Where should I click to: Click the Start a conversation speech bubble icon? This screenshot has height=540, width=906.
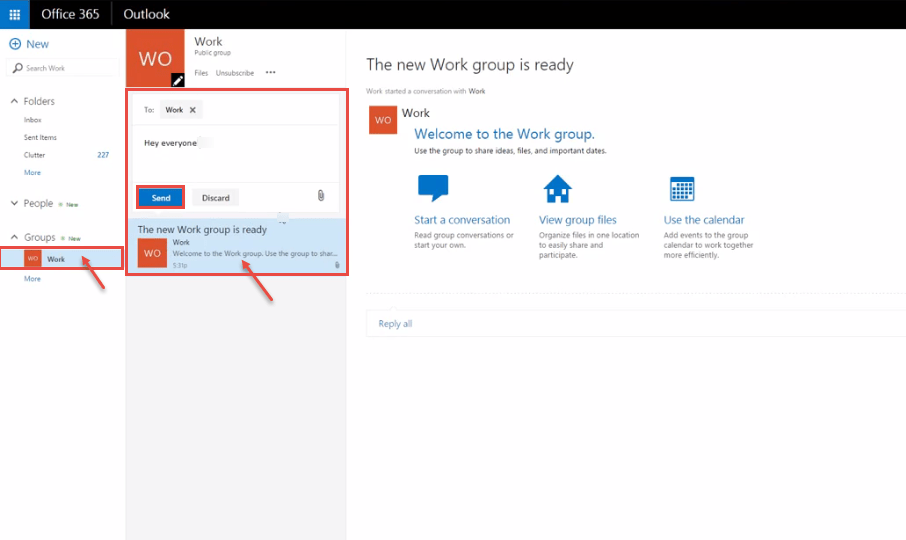(x=433, y=188)
